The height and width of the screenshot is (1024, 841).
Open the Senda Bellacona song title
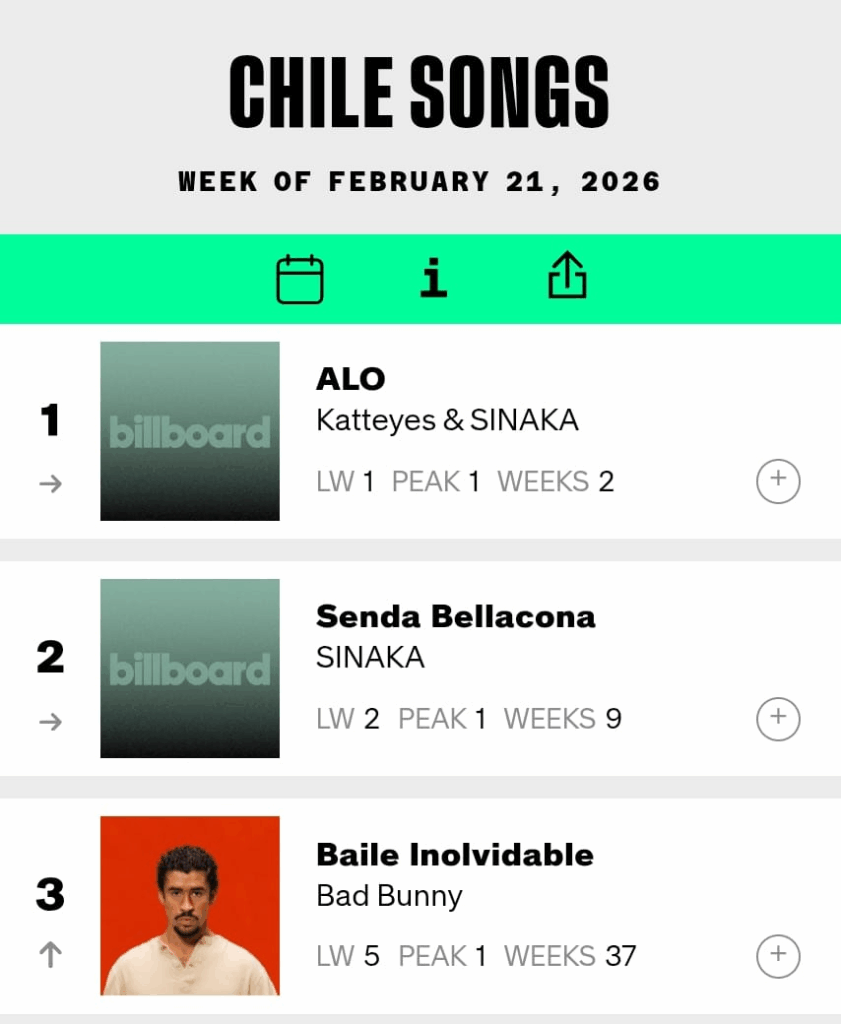(456, 616)
